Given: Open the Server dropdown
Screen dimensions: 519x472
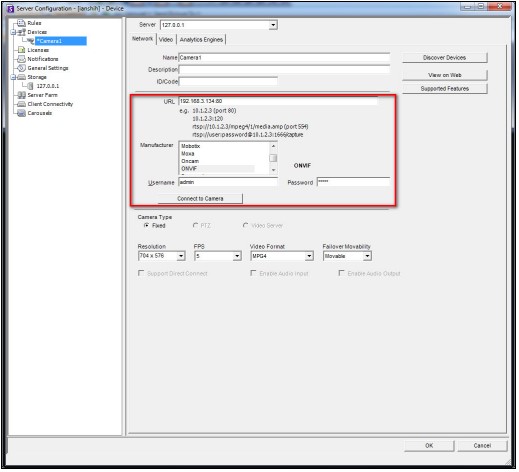Looking at the screenshot, I should pyautogui.click(x=273, y=25).
